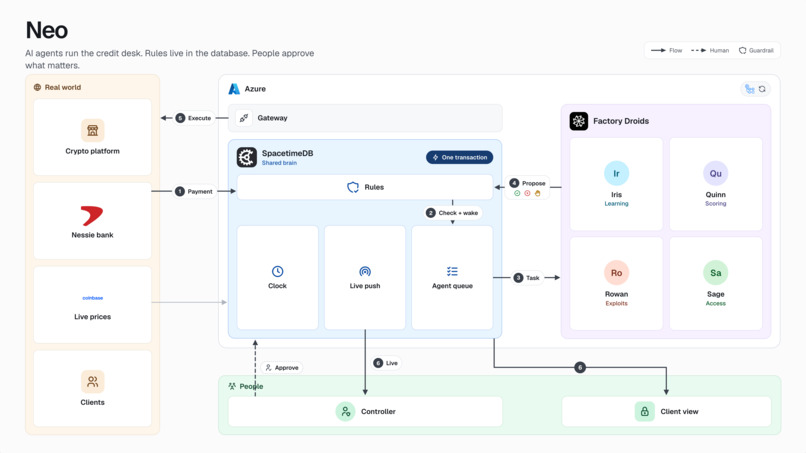Click the Live step pill
This screenshot has width=806, height=453.
386,363
